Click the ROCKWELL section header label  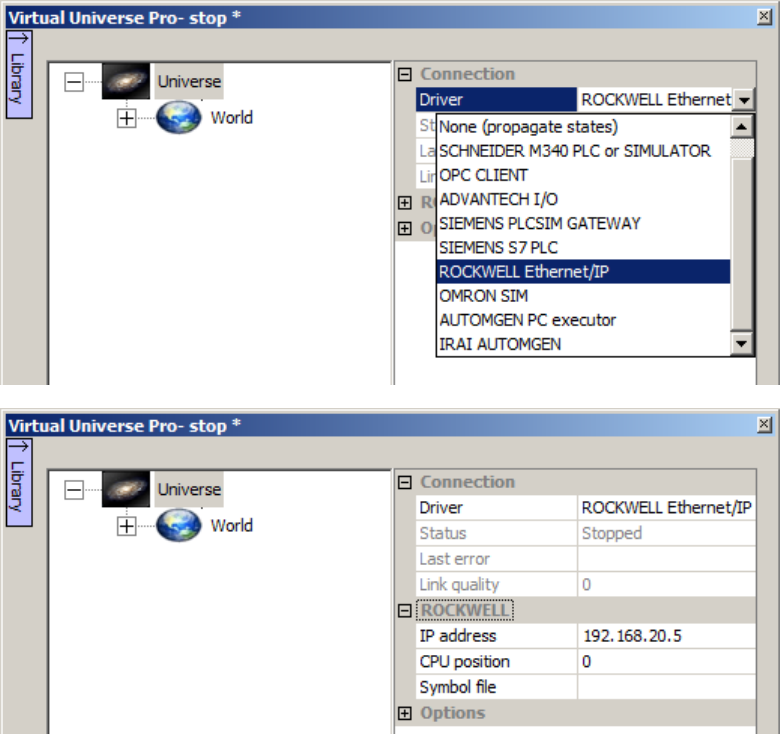point(465,611)
